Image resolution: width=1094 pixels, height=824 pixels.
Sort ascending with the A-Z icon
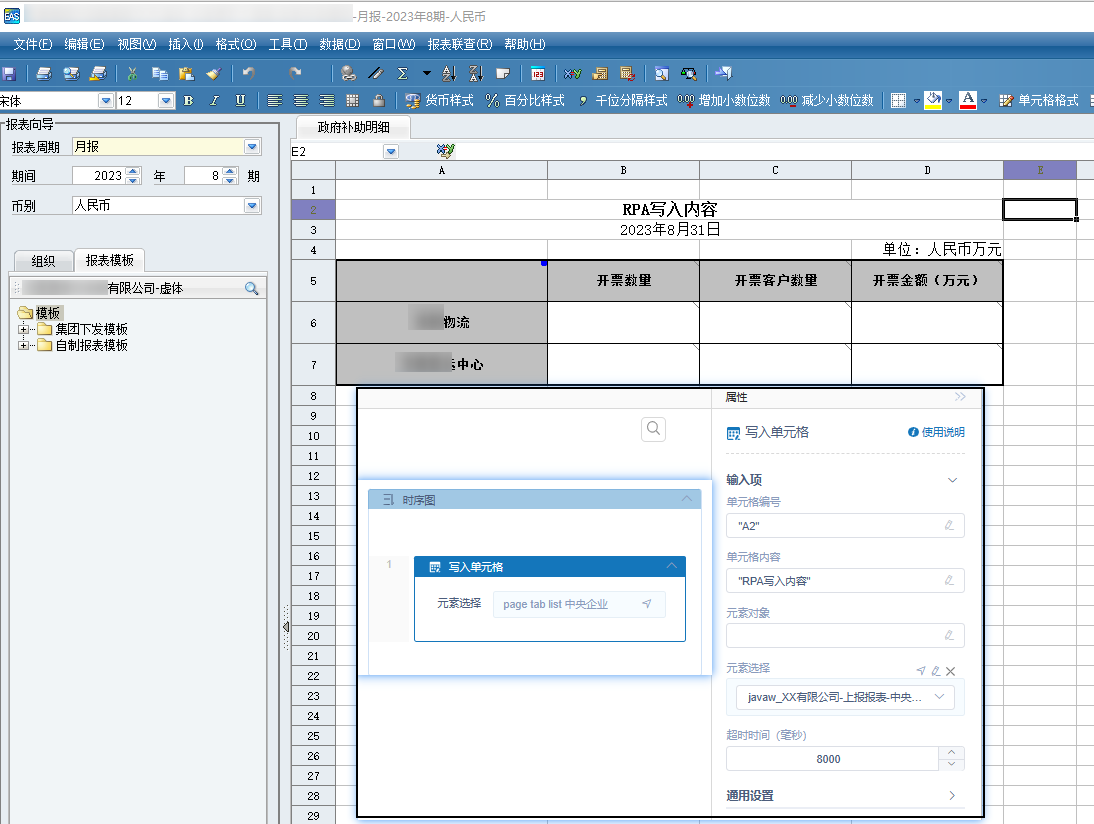point(449,73)
